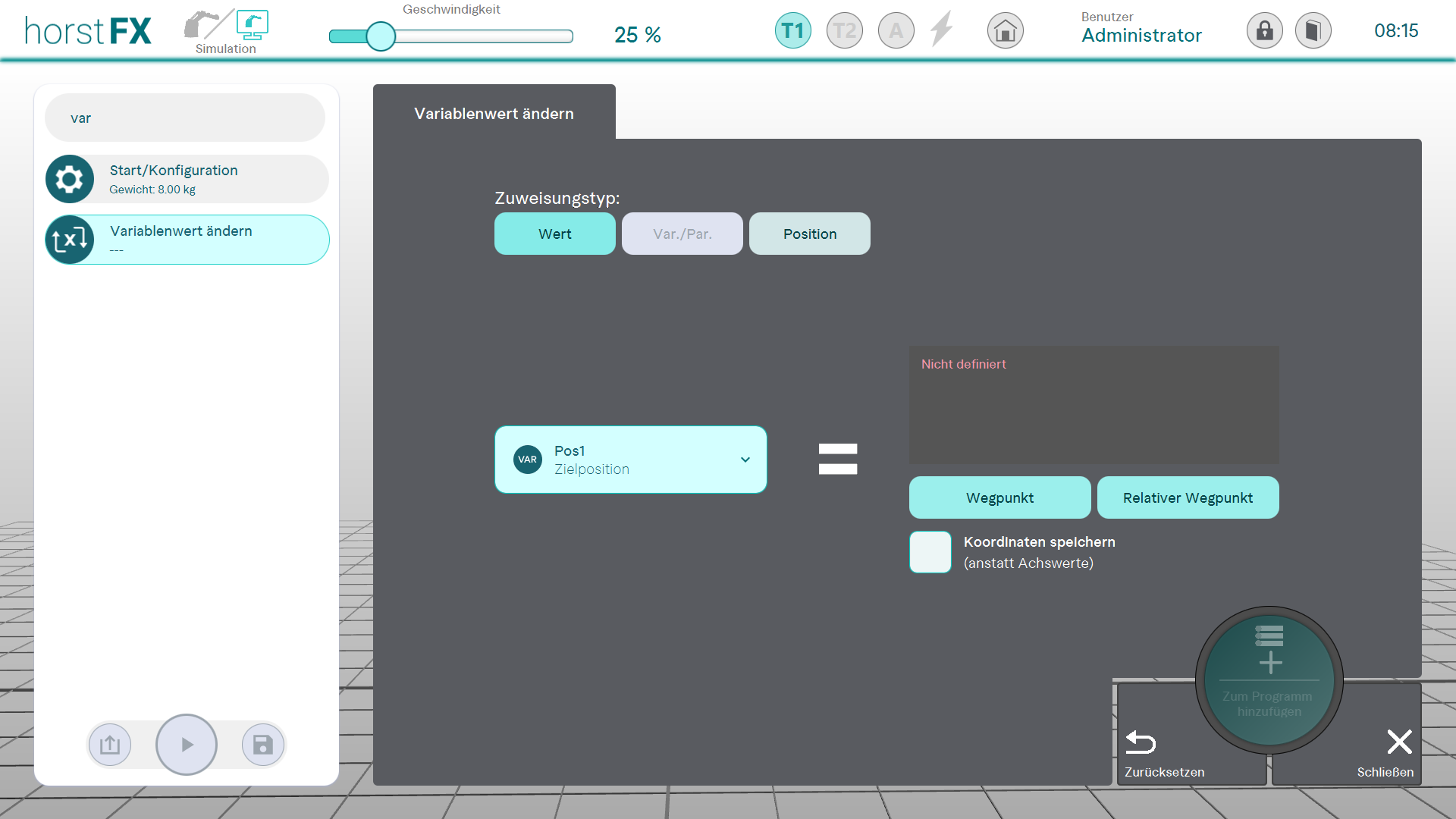Click the program name field 'var'

(x=185, y=118)
